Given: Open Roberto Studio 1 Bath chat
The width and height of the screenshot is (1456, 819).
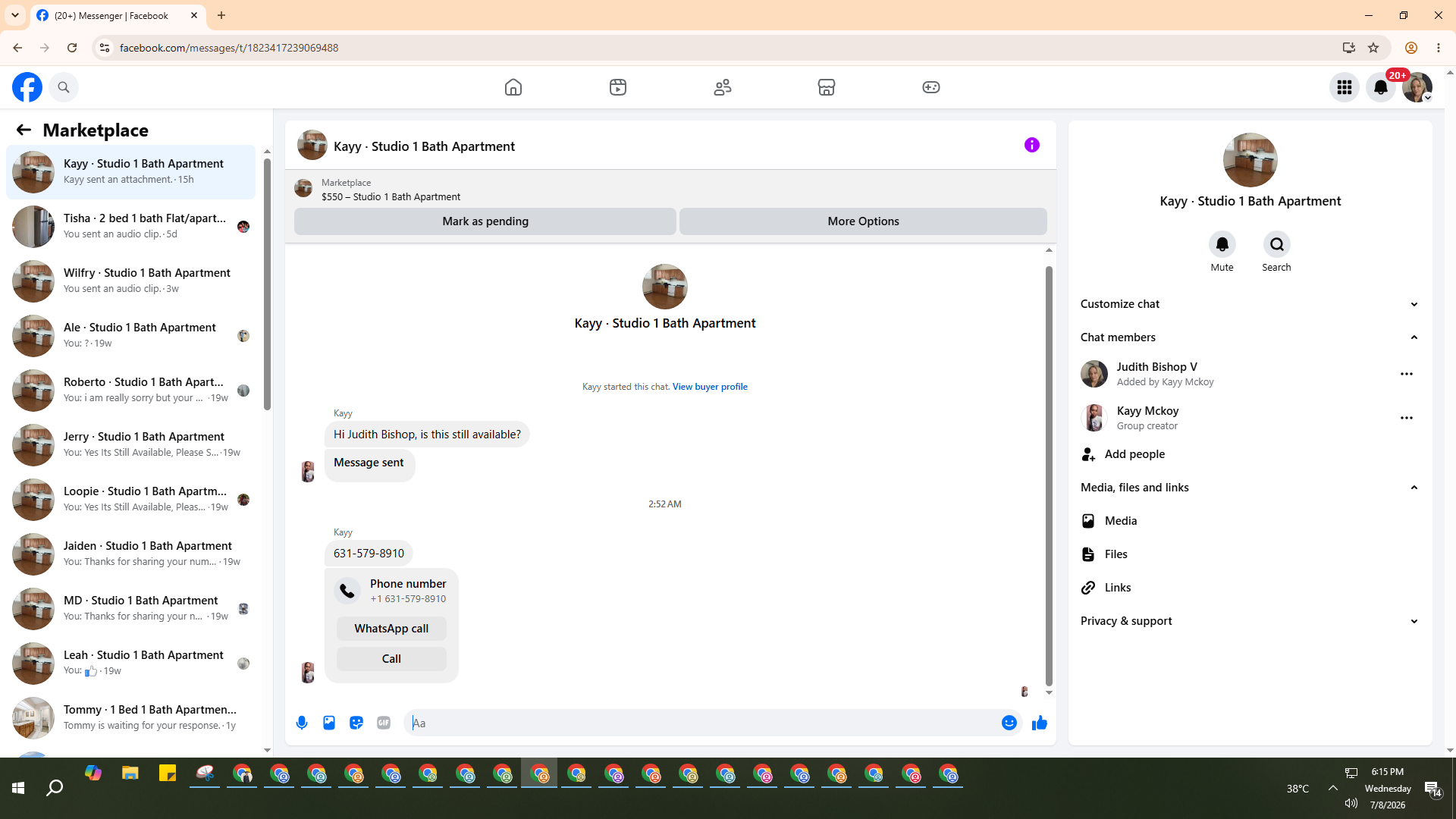Looking at the screenshot, I should click(x=130, y=391).
